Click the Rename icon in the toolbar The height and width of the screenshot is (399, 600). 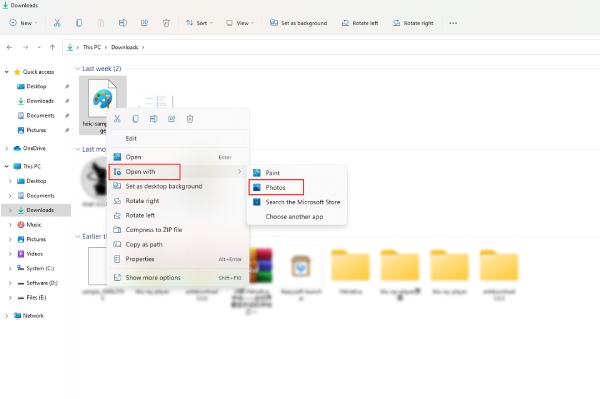pyautogui.click(x=122, y=23)
